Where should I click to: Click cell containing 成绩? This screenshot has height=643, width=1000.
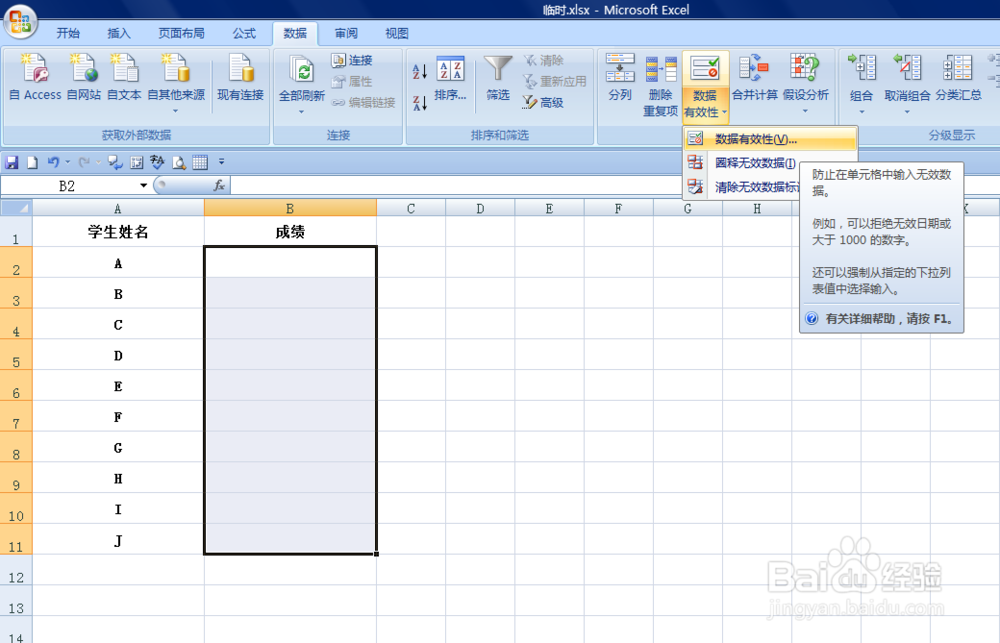click(290, 232)
